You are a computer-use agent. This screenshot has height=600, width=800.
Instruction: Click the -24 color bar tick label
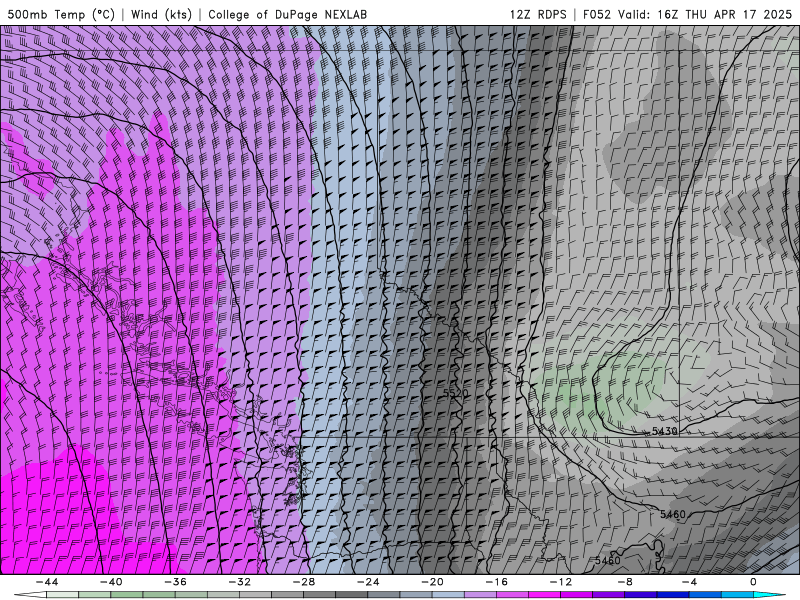point(368,582)
